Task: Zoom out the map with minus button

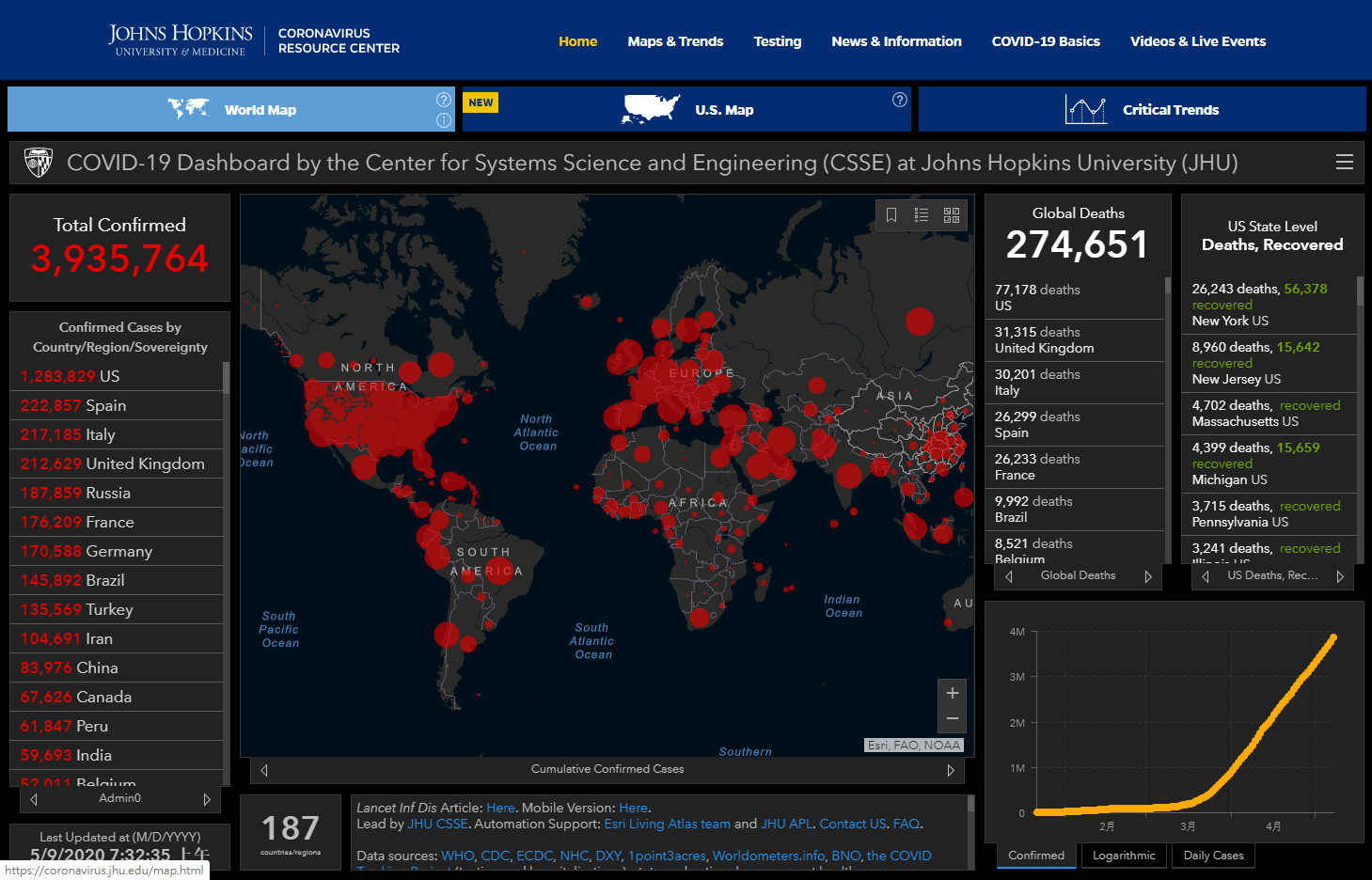Action: tap(953, 719)
